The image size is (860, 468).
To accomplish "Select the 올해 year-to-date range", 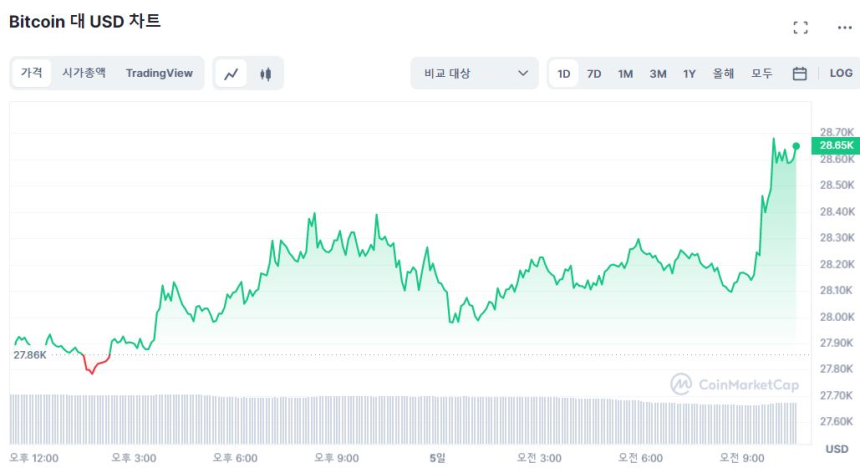I will [723, 73].
